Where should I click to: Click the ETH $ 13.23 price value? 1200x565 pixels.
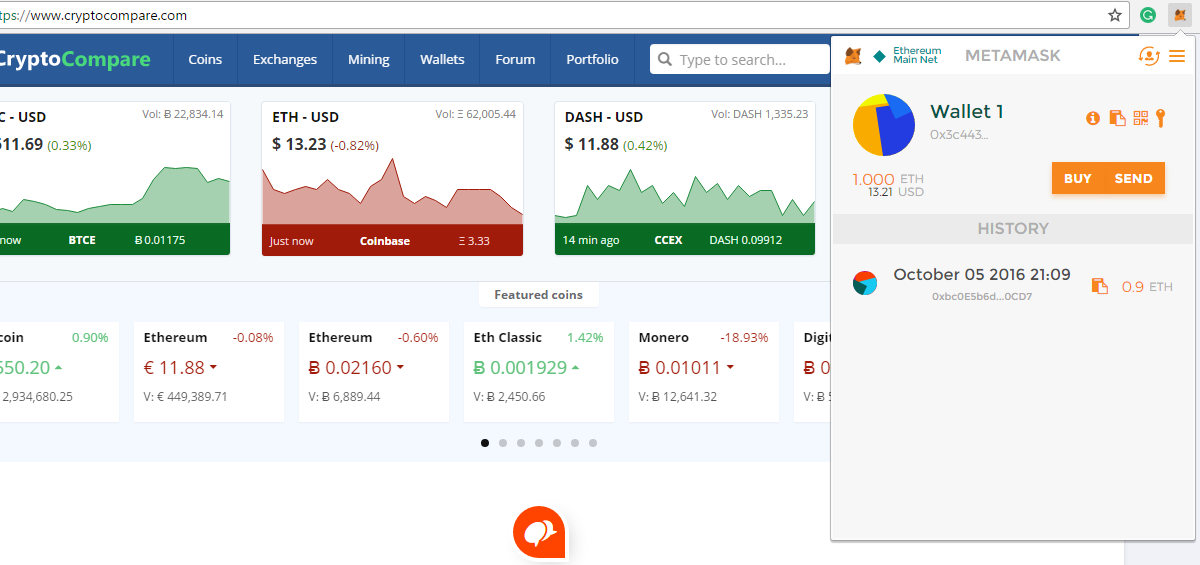299,144
